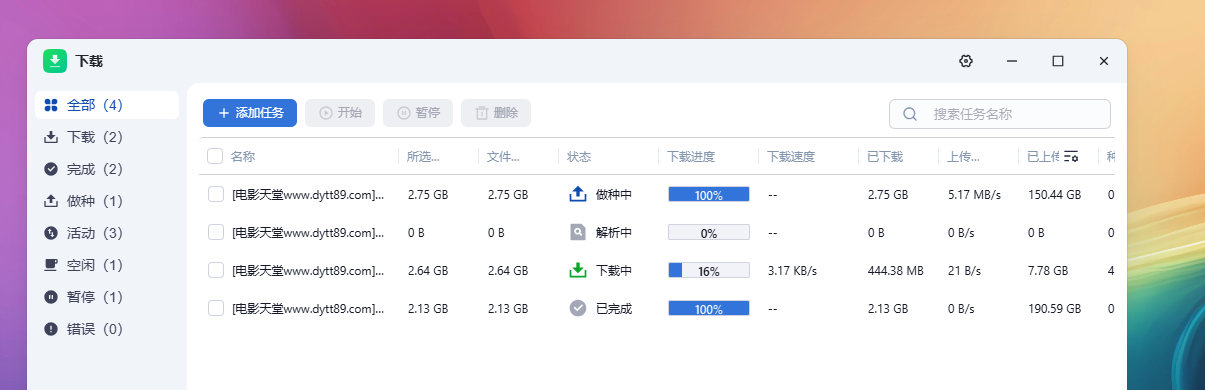Image resolution: width=1205 pixels, height=390 pixels.
Task: Check the first task row checkbox
Action: 215,194
